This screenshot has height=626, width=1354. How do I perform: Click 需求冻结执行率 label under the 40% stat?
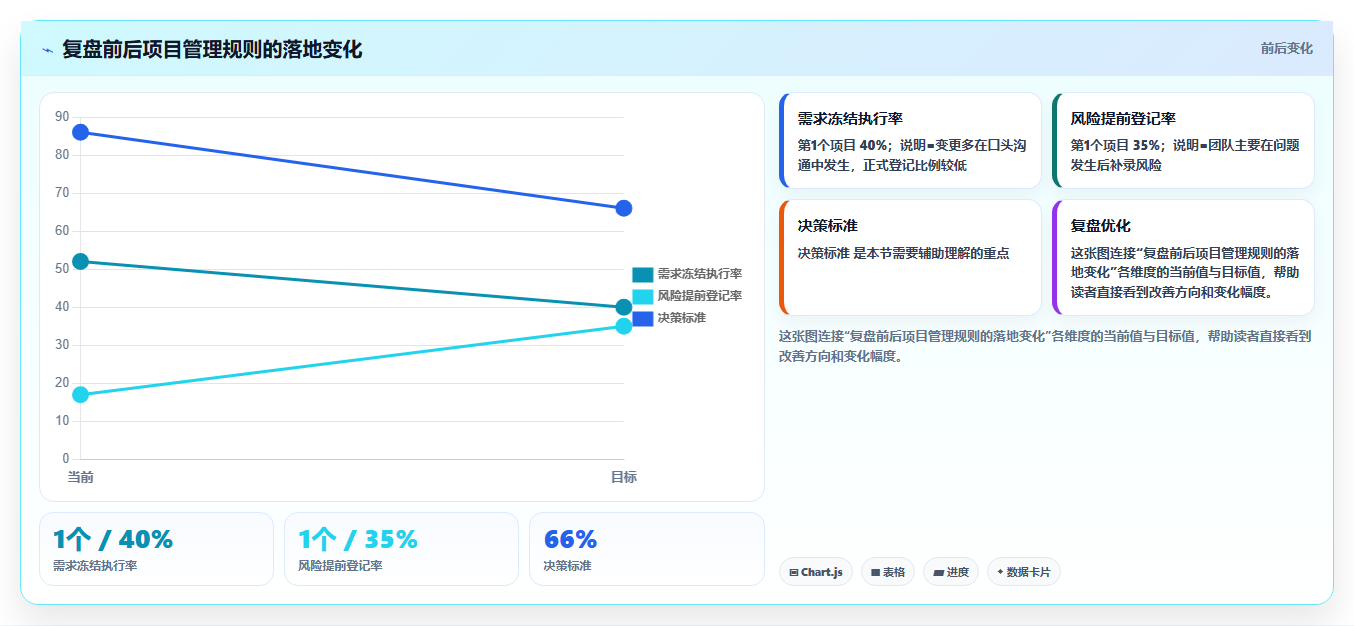tap(95, 566)
